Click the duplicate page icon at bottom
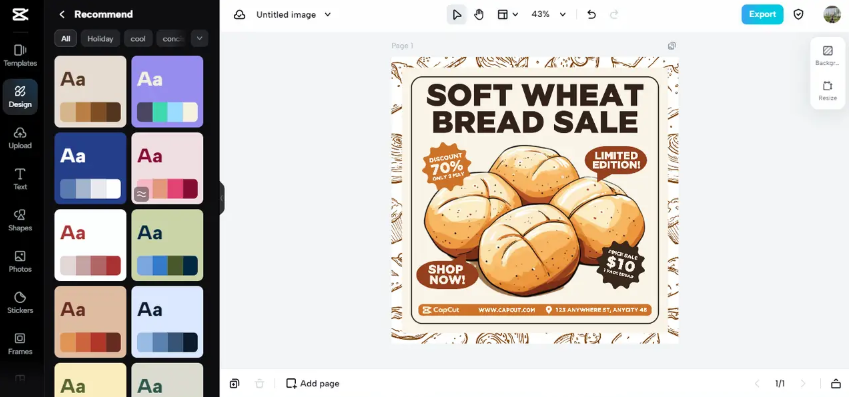This screenshot has width=849, height=397. click(234, 383)
